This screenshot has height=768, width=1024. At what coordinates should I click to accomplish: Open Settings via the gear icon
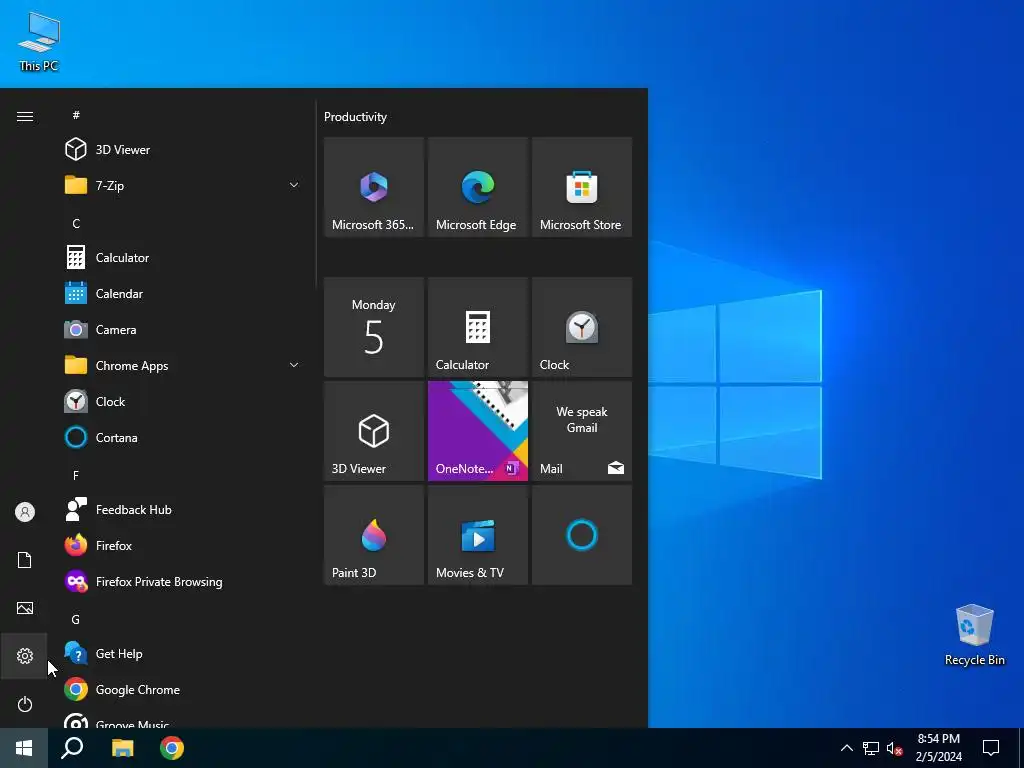pyautogui.click(x=25, y=656)
